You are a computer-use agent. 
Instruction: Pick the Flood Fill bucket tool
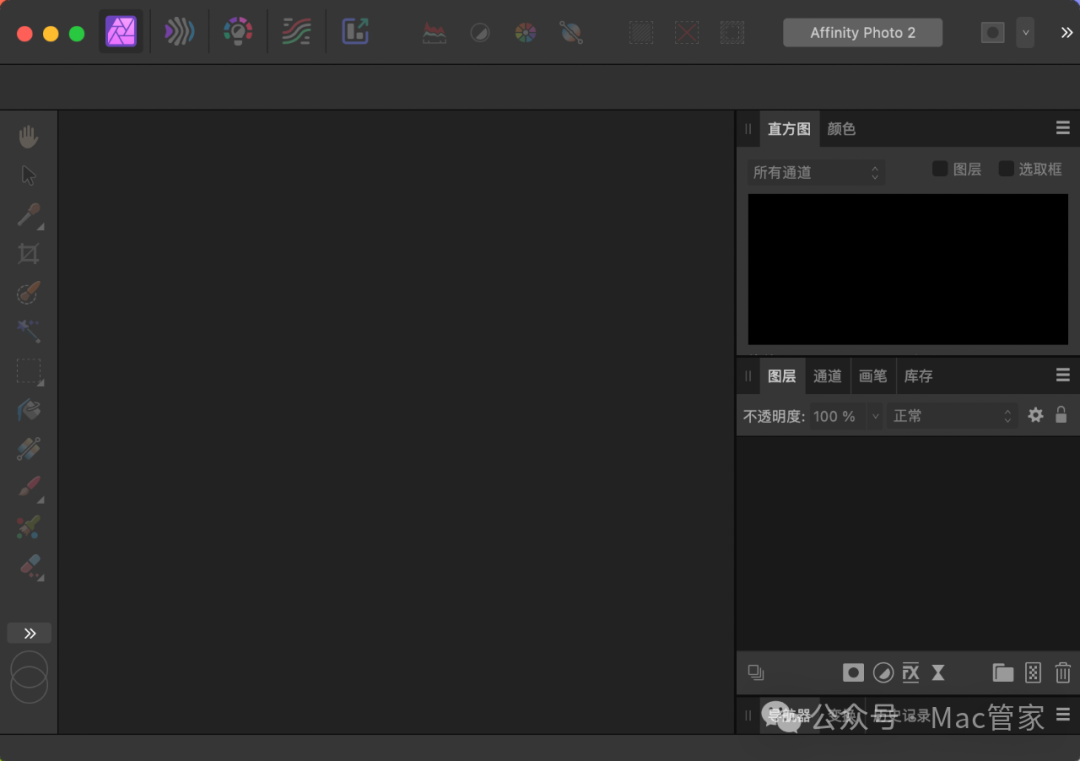point(28,410)
